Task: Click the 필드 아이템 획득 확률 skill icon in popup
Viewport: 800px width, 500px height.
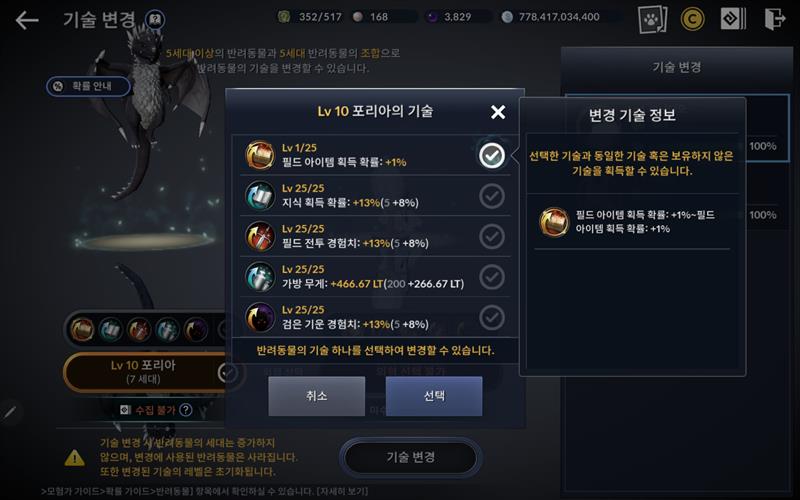Action: (260, 155)
